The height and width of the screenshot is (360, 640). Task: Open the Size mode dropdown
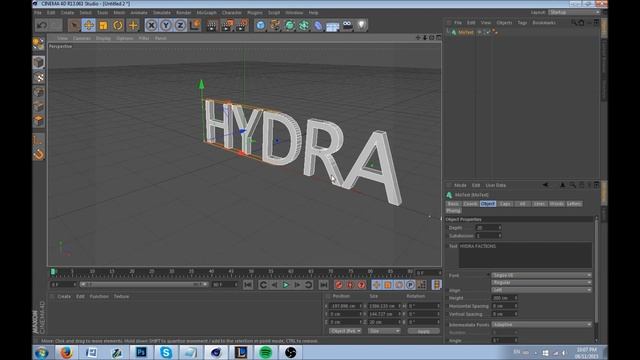click(x=384, y=331)
